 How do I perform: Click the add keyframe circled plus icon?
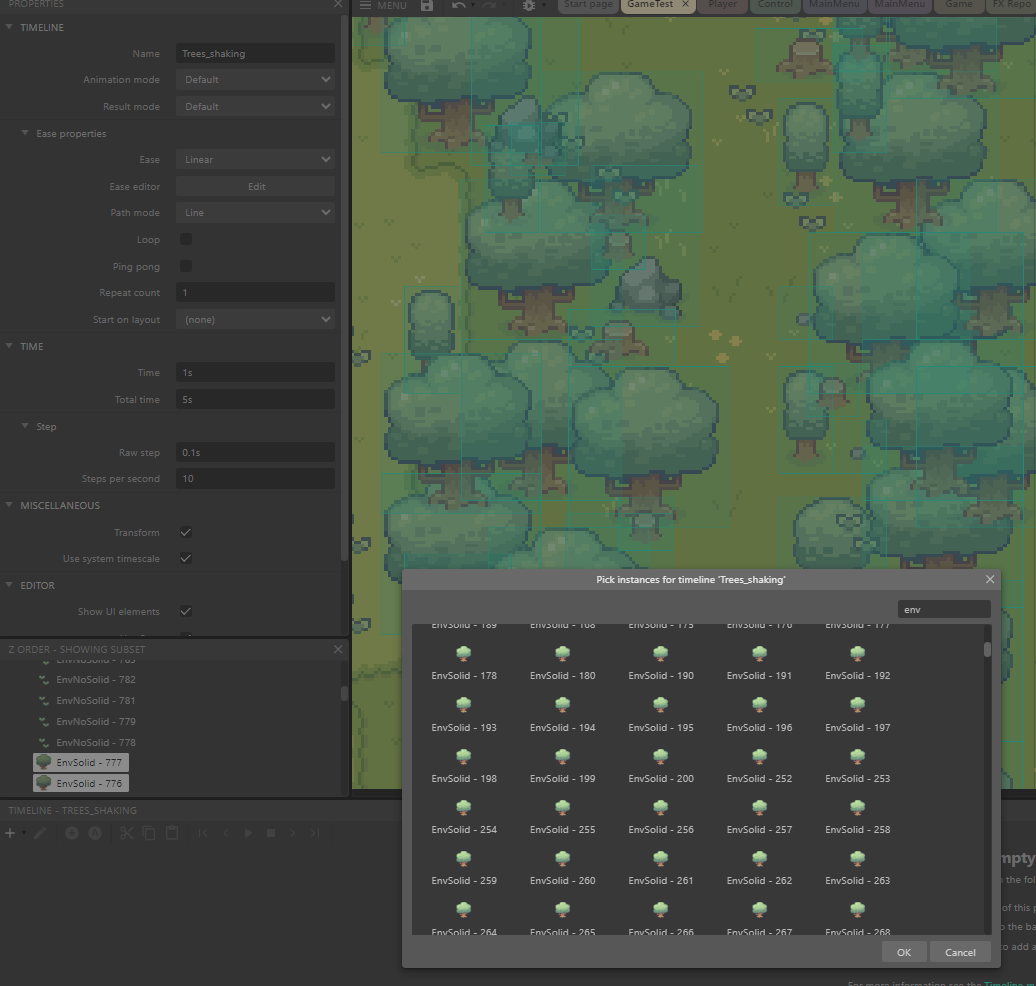[72, 833]
